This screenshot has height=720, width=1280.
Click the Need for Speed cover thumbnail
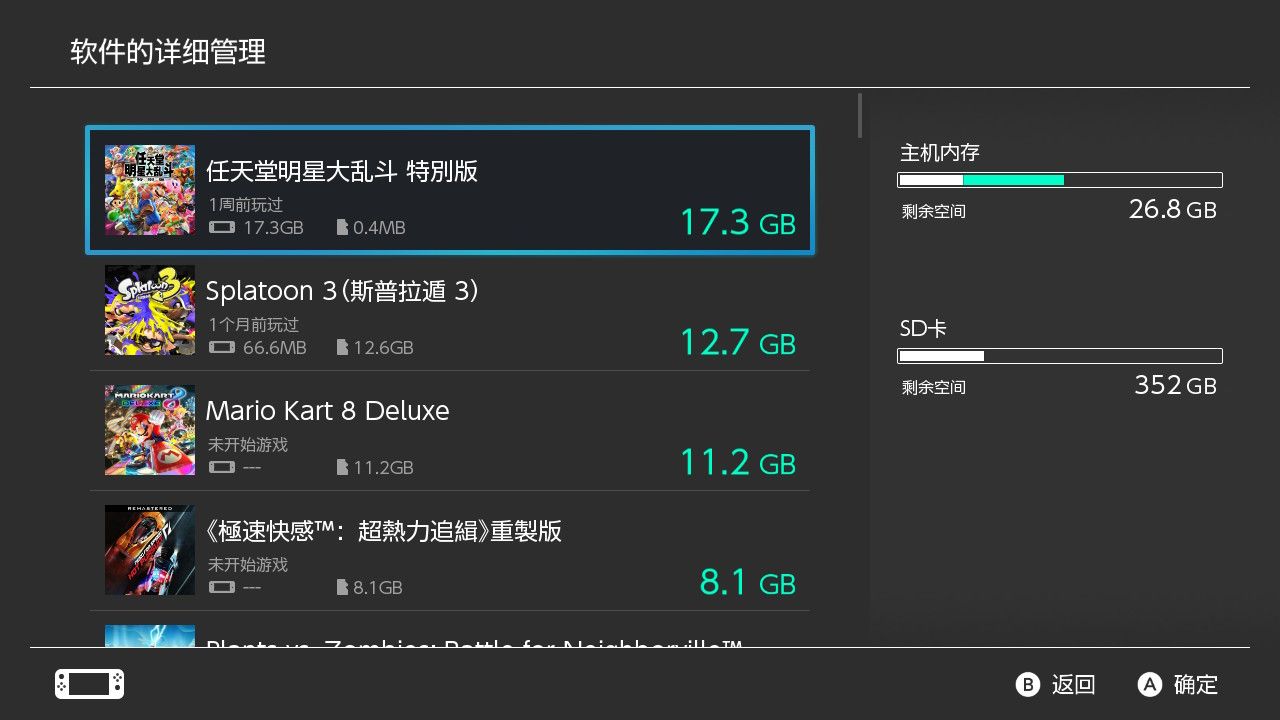click(150, 550)
